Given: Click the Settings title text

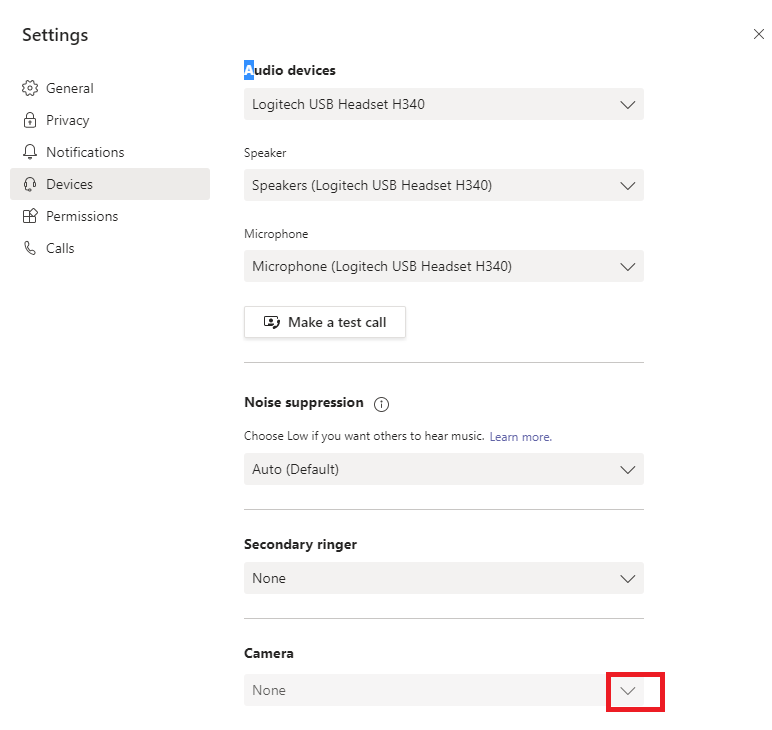Looking at the screenshot, I should click(x=55, y=35).
